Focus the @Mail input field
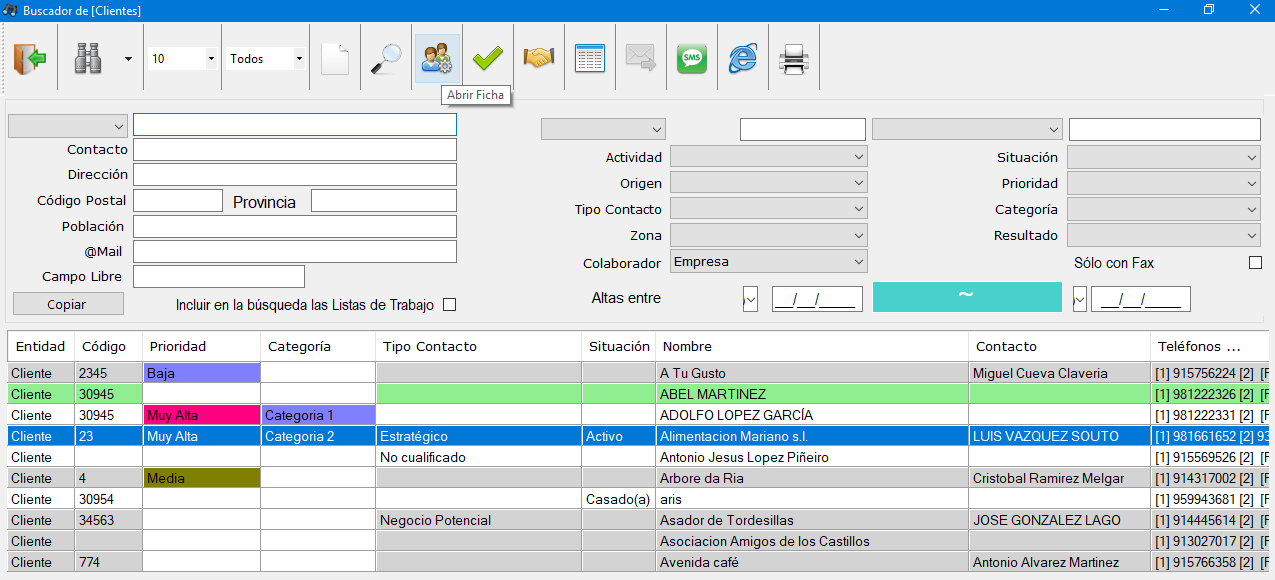The height and width of the screenshot is (580, 1275). 295,252
